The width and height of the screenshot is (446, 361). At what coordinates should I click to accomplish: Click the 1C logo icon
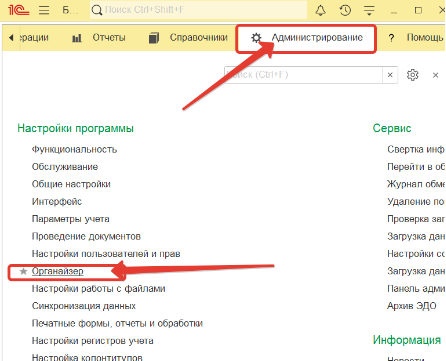click(x=19, y=10)
